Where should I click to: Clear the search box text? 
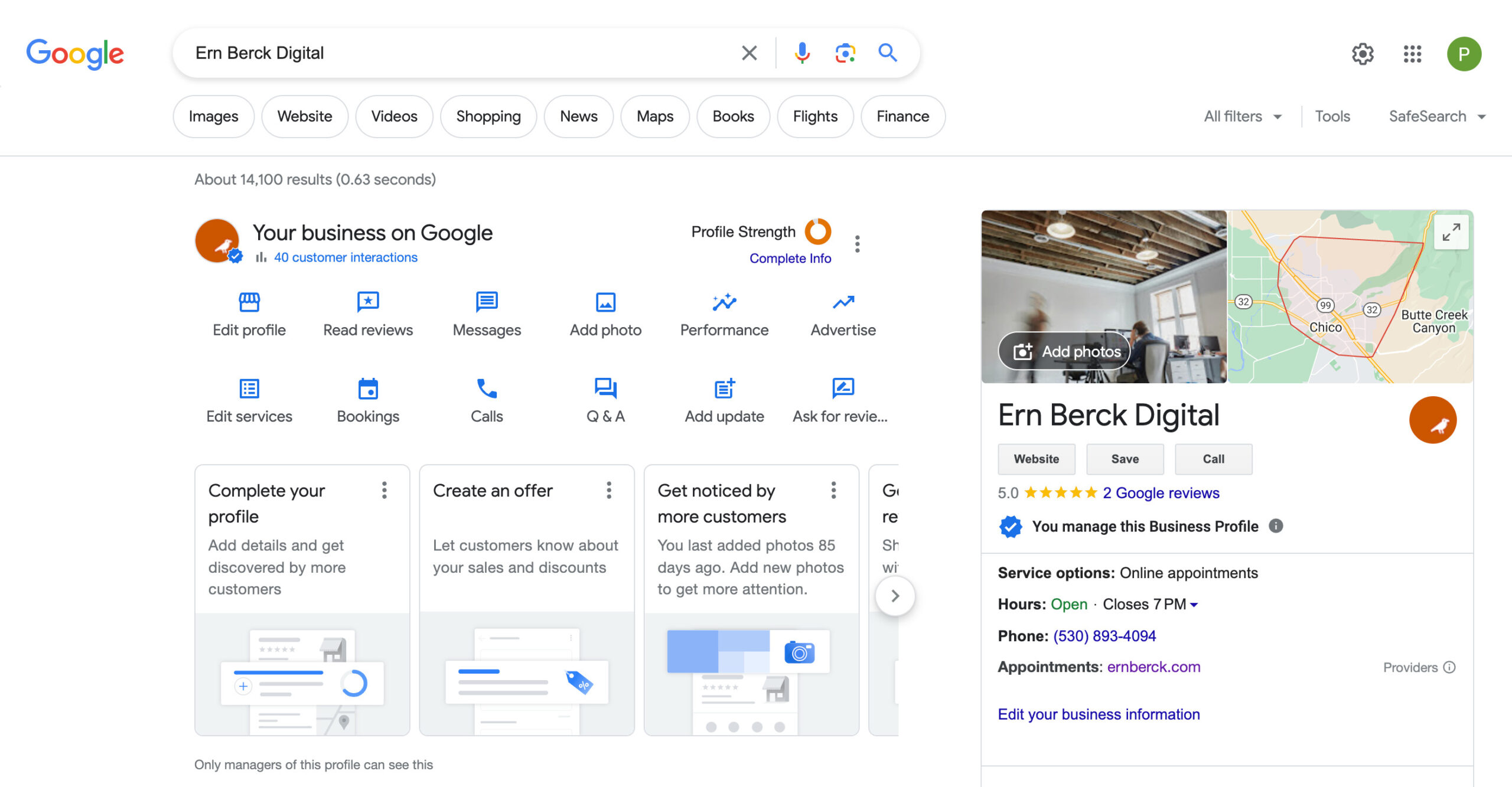click(749, 53)
